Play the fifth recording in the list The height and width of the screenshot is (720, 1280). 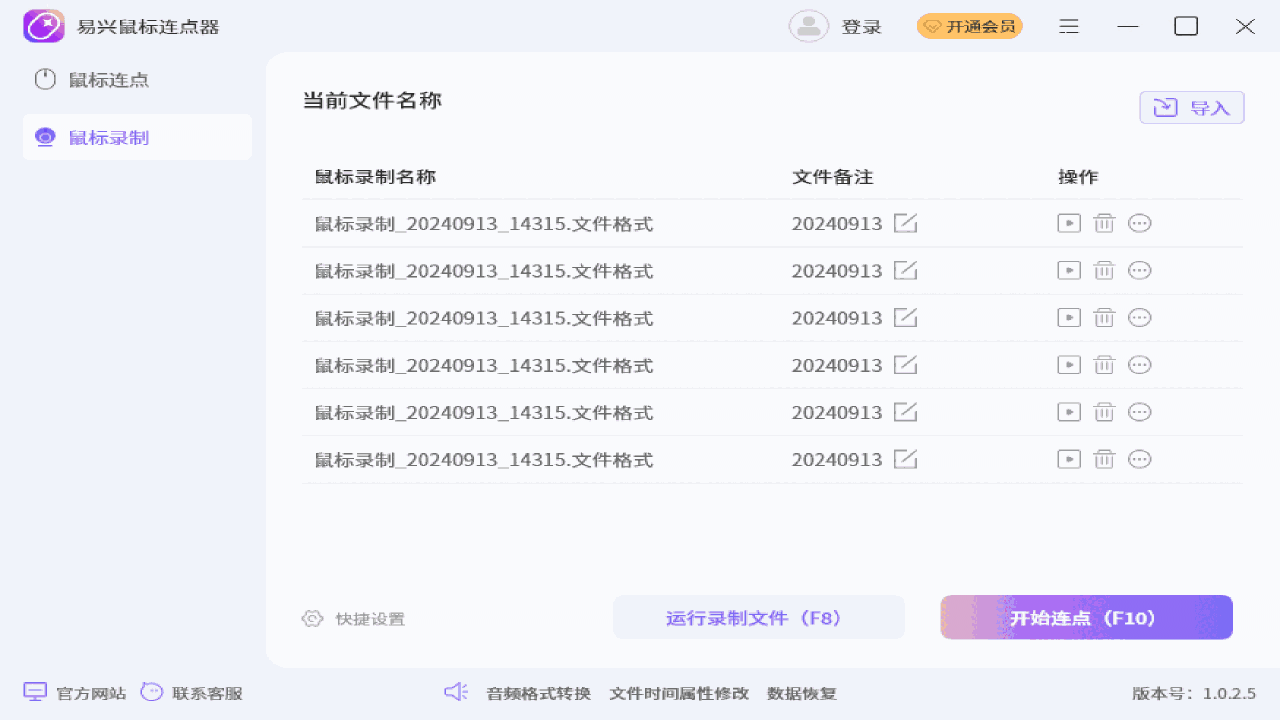point(1069,412)
